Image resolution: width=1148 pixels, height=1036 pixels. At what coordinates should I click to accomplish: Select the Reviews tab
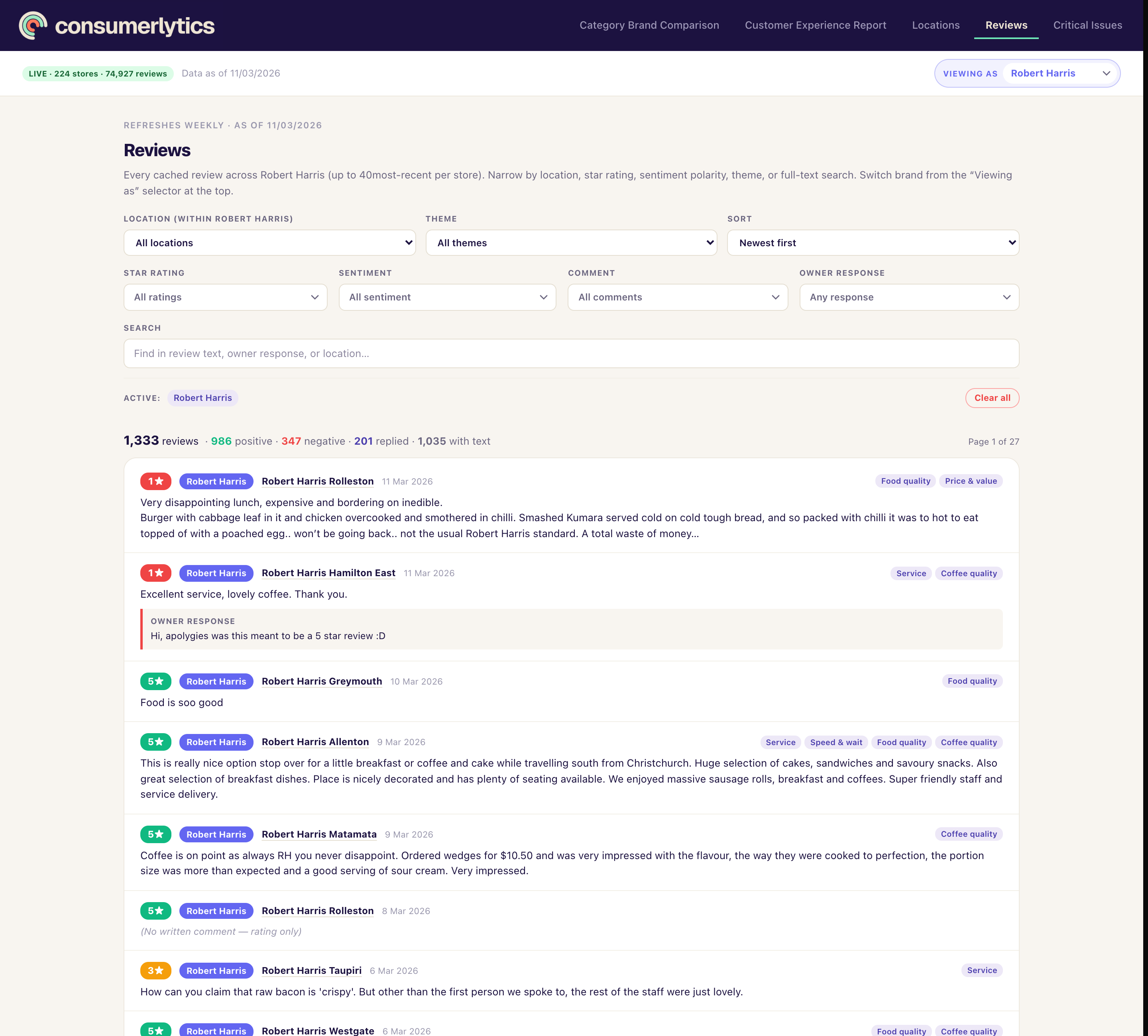point(1006,25)
